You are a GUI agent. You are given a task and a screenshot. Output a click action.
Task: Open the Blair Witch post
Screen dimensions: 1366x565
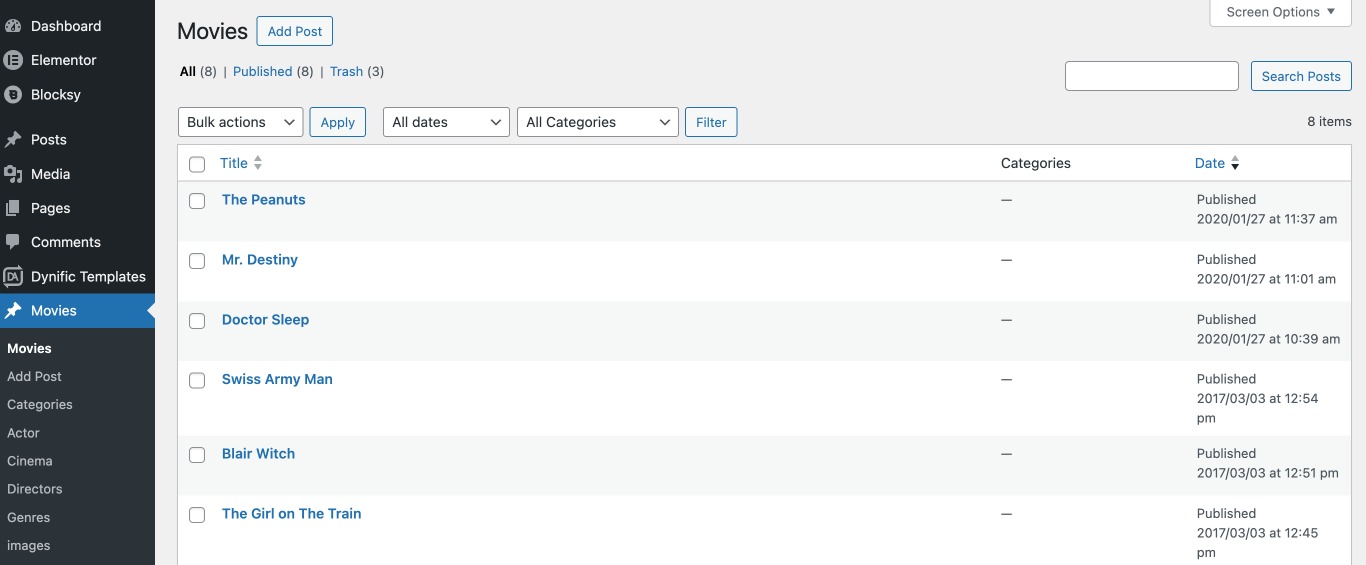coord(258,453)
